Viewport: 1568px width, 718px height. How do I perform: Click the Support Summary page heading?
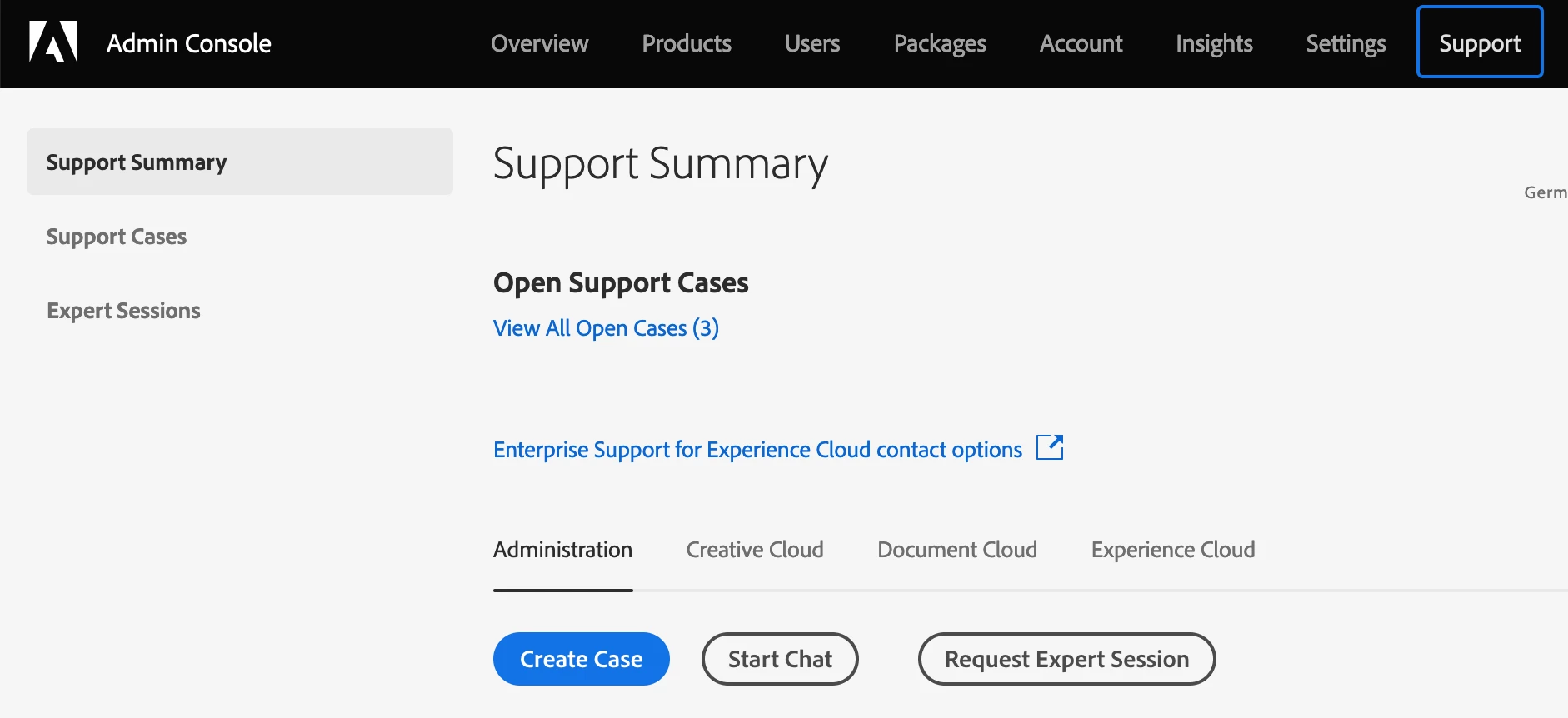(x=661, y=164)
